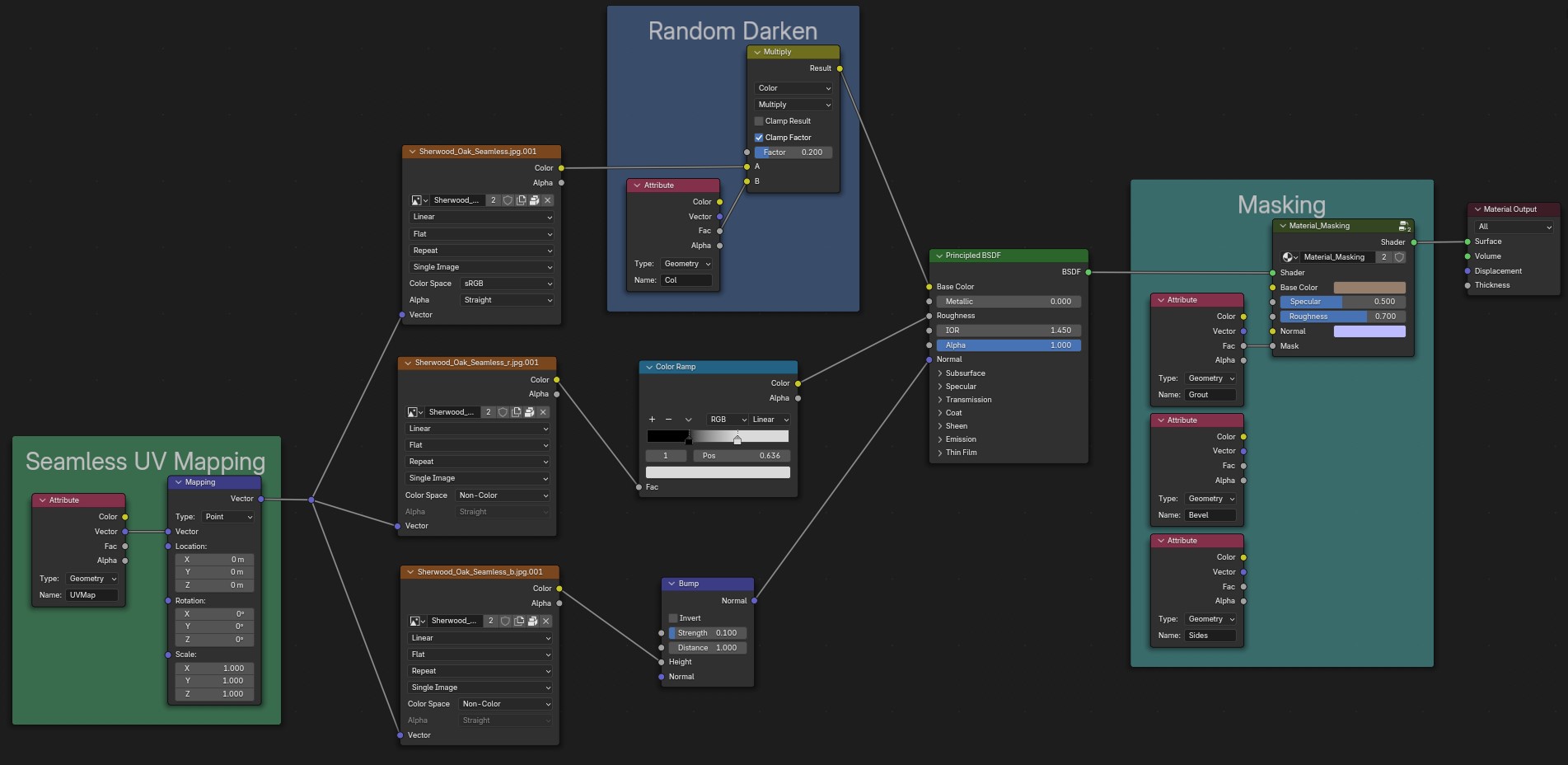Screen dimensions: 1568x765
Task: Remove a Color Ramp stop
Action: (x=668, y=420)
